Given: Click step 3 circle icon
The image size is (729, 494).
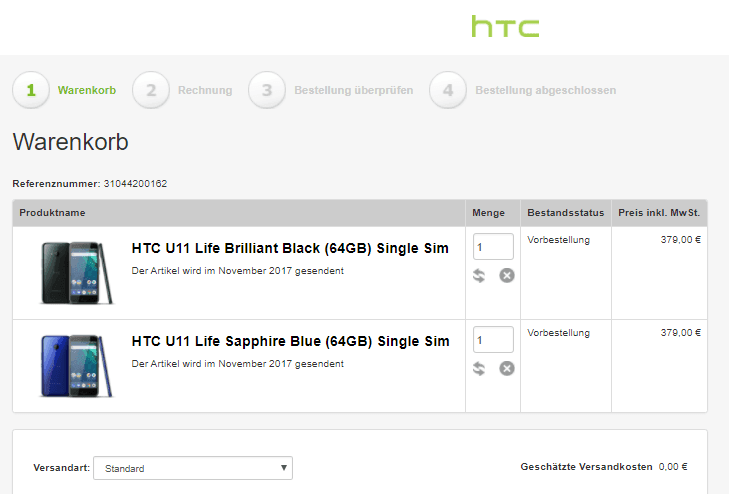Looking at the screenshot, I should [x=267, y=90].
